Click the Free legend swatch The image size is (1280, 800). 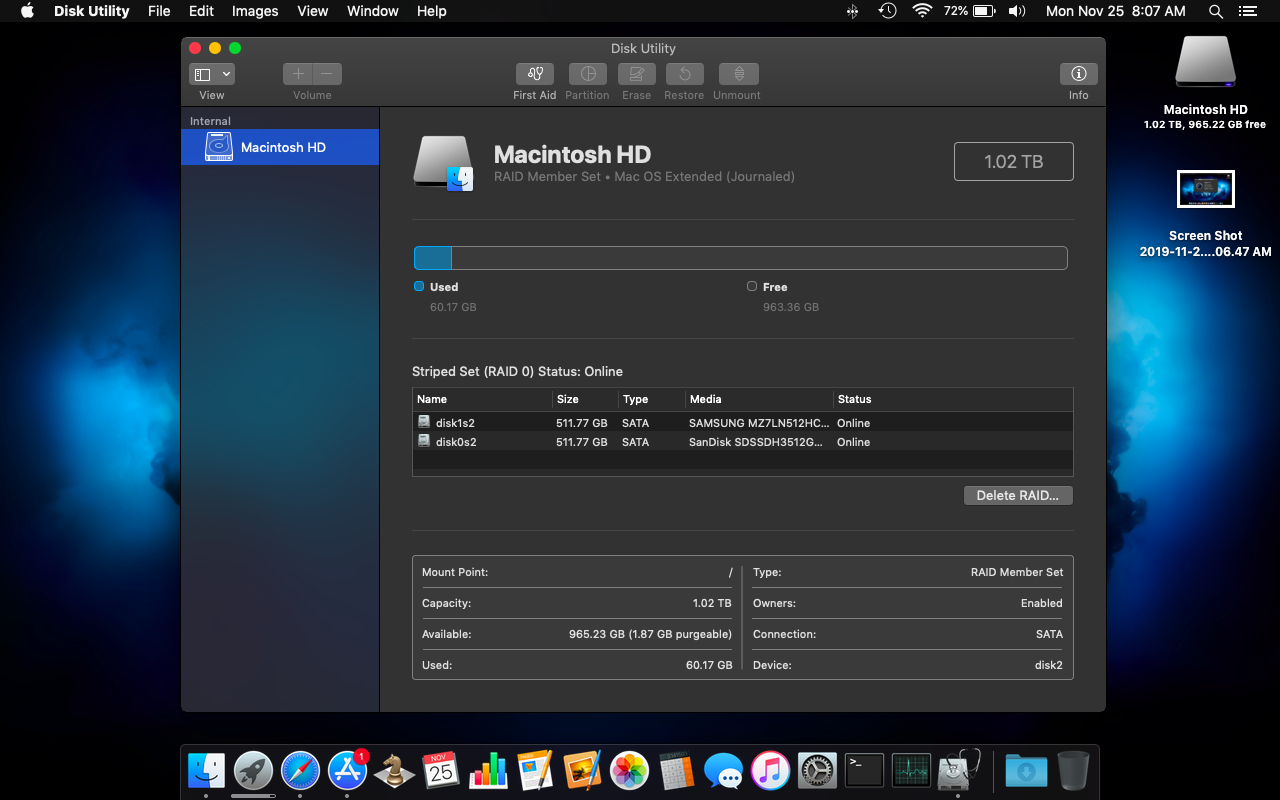752,286
